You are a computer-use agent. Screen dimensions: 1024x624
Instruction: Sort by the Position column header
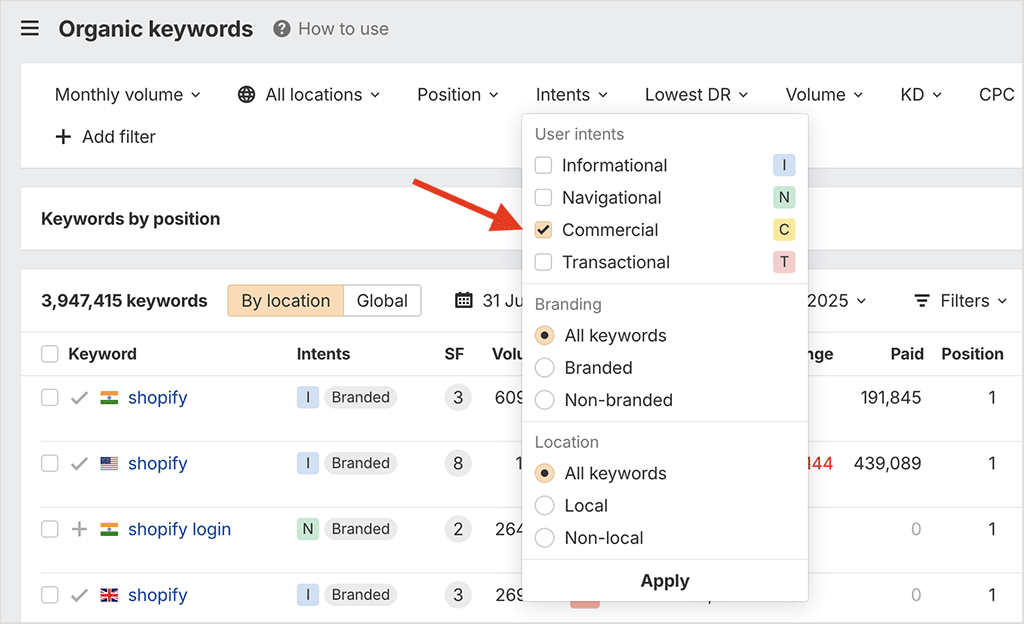[x=972, y=354]
